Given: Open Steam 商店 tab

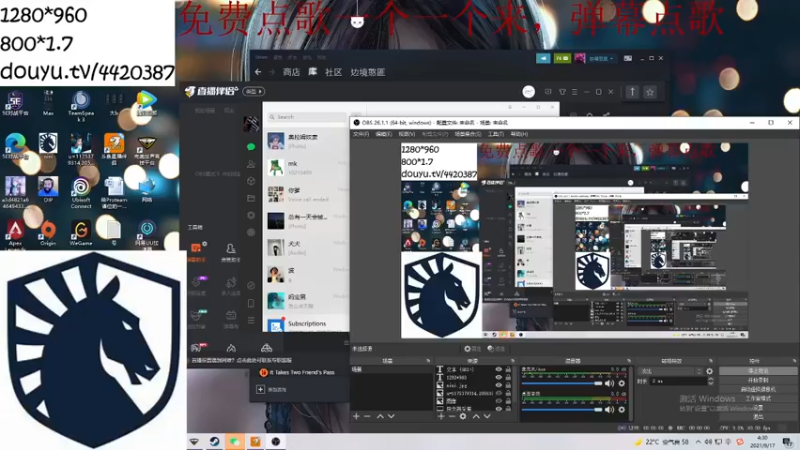Looking at the screenshot, I should (x=291, y=72).
